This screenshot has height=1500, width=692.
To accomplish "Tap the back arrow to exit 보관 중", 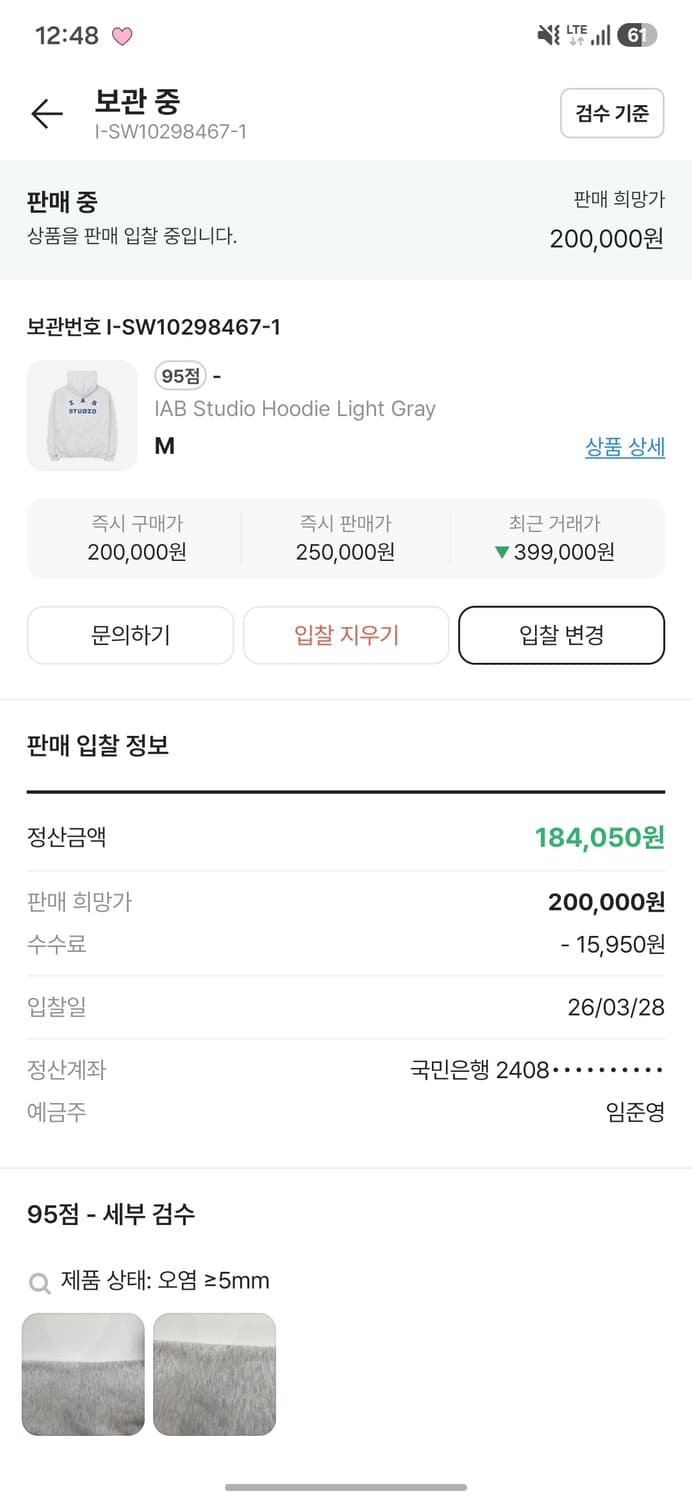I will point(46,114).
